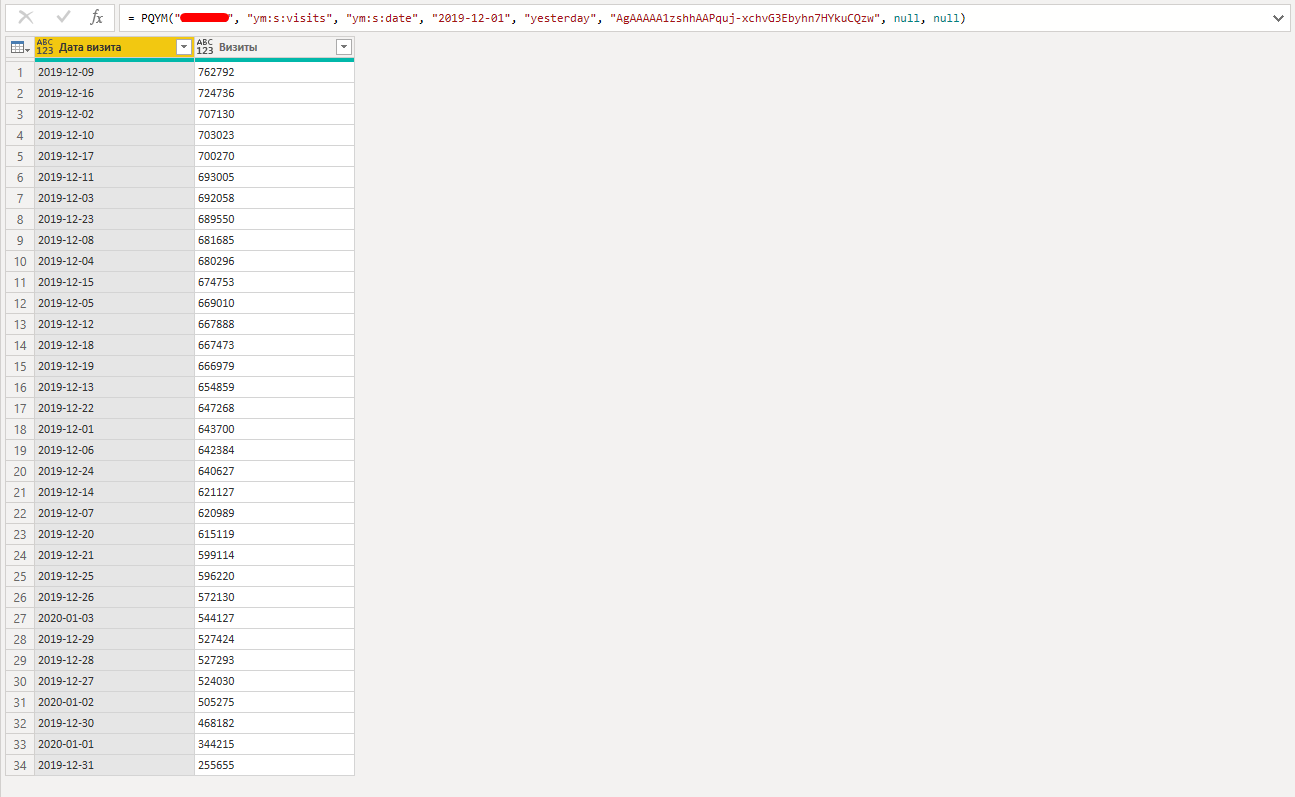Select the cell with date 2019-12-11
The image size is (1295, 797).
coord(114,177)
